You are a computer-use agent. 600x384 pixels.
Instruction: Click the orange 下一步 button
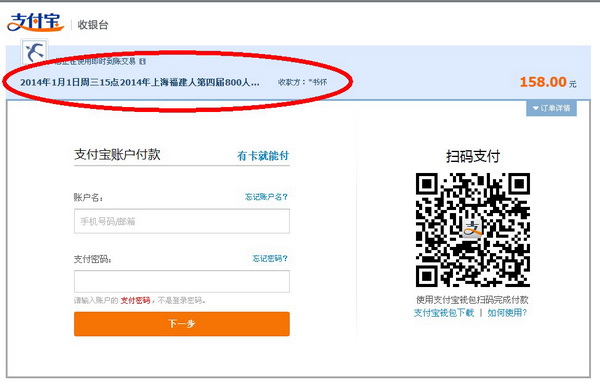point(182,324)
